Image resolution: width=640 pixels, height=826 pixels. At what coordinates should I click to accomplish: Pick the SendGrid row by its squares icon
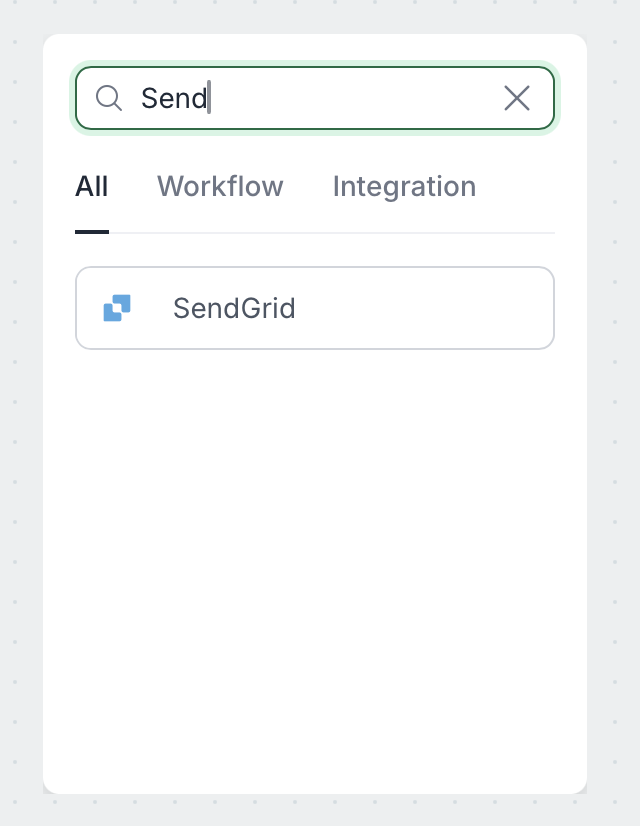117,308
